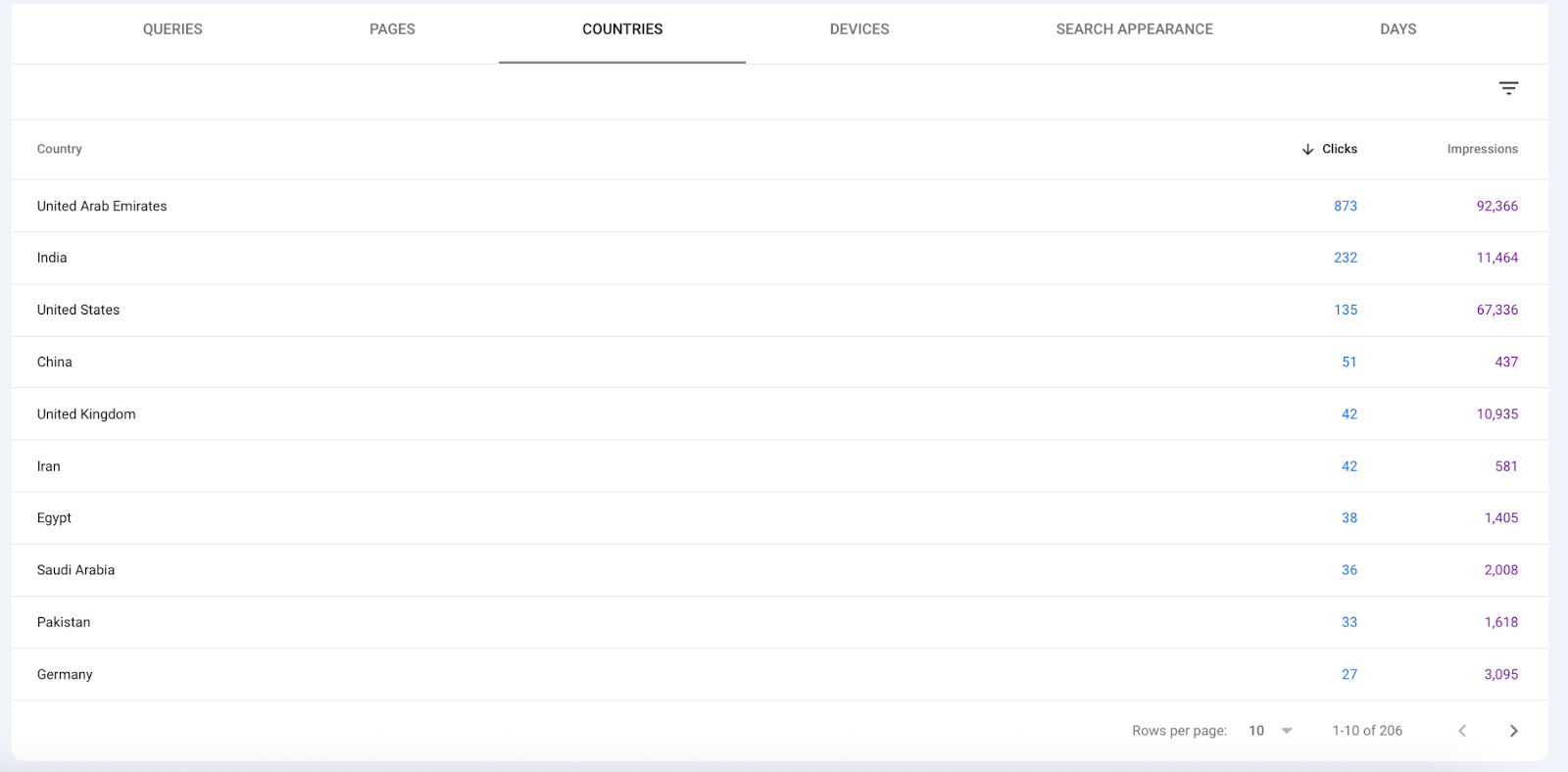The image size is (1568, 772).
Task: Select the Countries tab
Action: [x=622, y=29]
